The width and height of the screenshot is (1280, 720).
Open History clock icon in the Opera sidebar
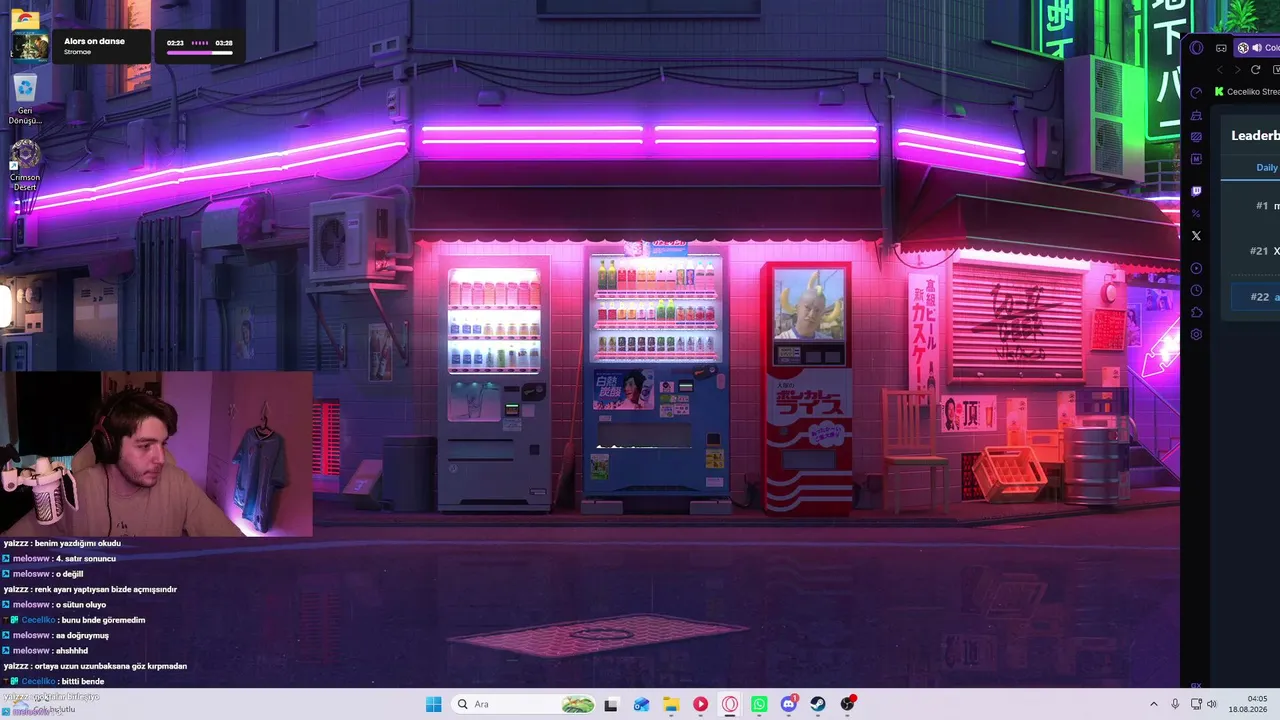point(1196,290)
